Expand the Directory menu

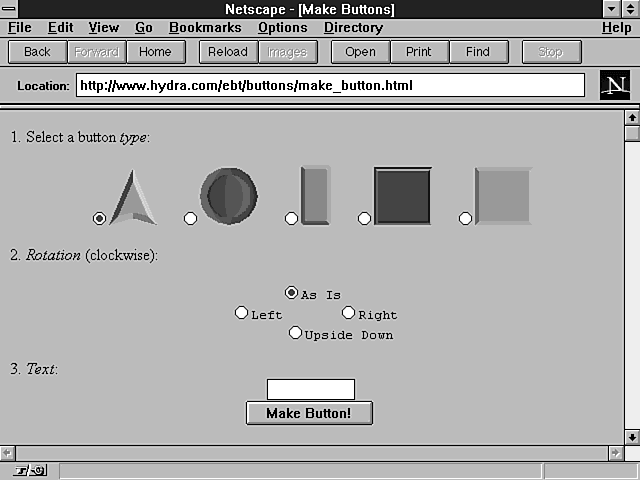[x=352, y=28]
